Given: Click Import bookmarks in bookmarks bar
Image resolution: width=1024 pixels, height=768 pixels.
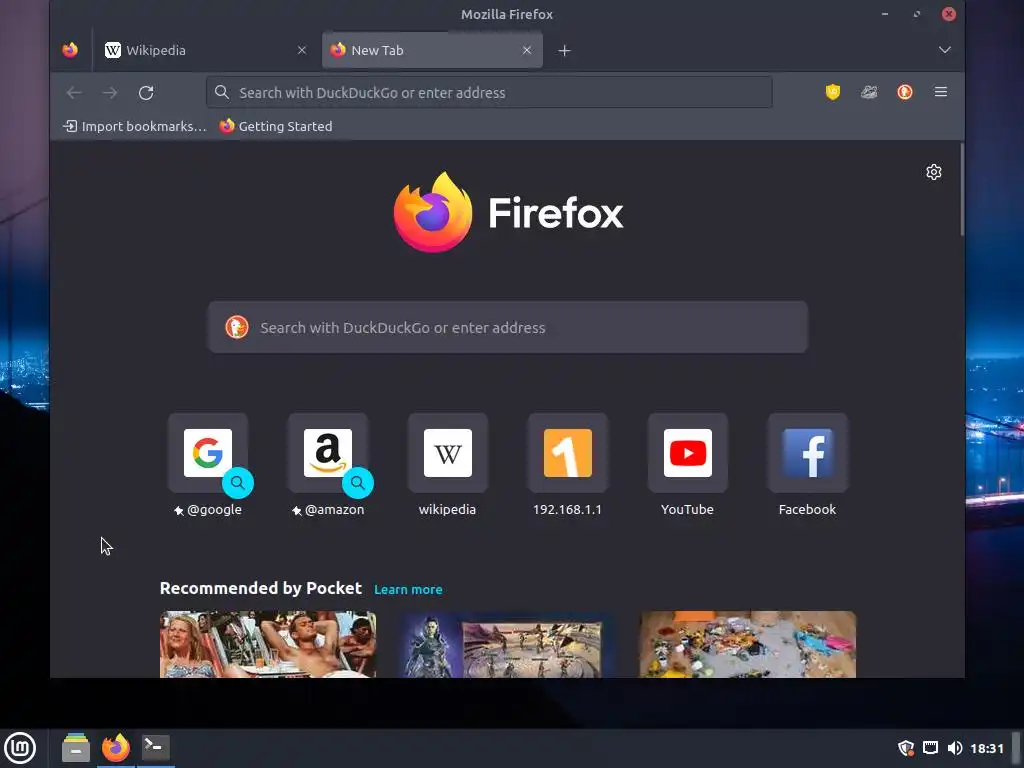Looking at the screenshot, I should click(x=135, y=126).
